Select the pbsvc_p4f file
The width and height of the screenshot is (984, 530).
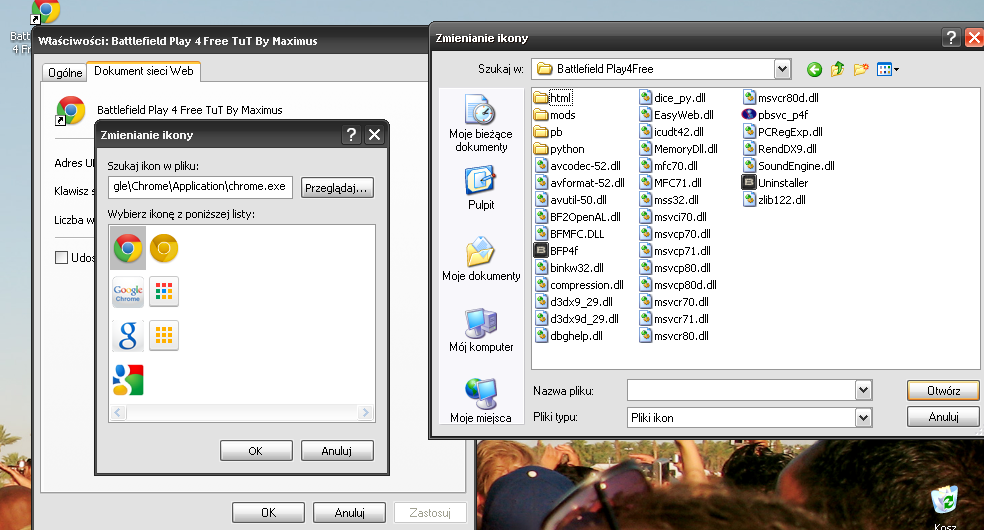[774, 115]
